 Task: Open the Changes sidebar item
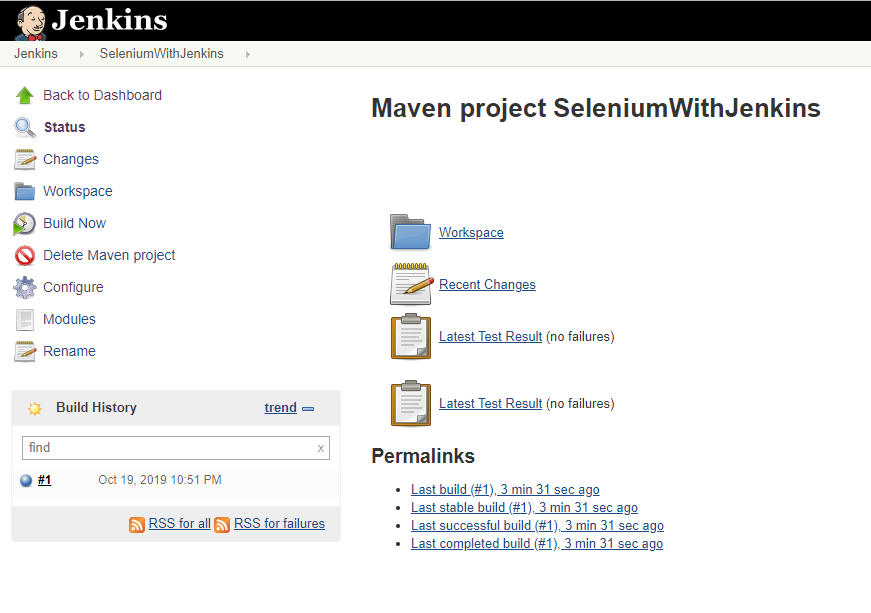(71, 159)
